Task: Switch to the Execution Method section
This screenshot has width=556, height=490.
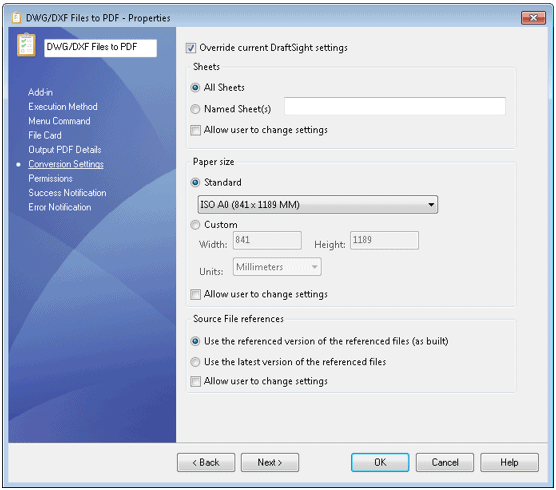Action: [63, 107]
